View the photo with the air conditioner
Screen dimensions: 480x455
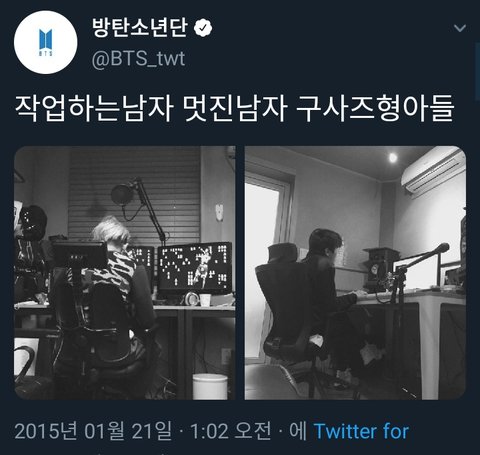tap(355, 273)
